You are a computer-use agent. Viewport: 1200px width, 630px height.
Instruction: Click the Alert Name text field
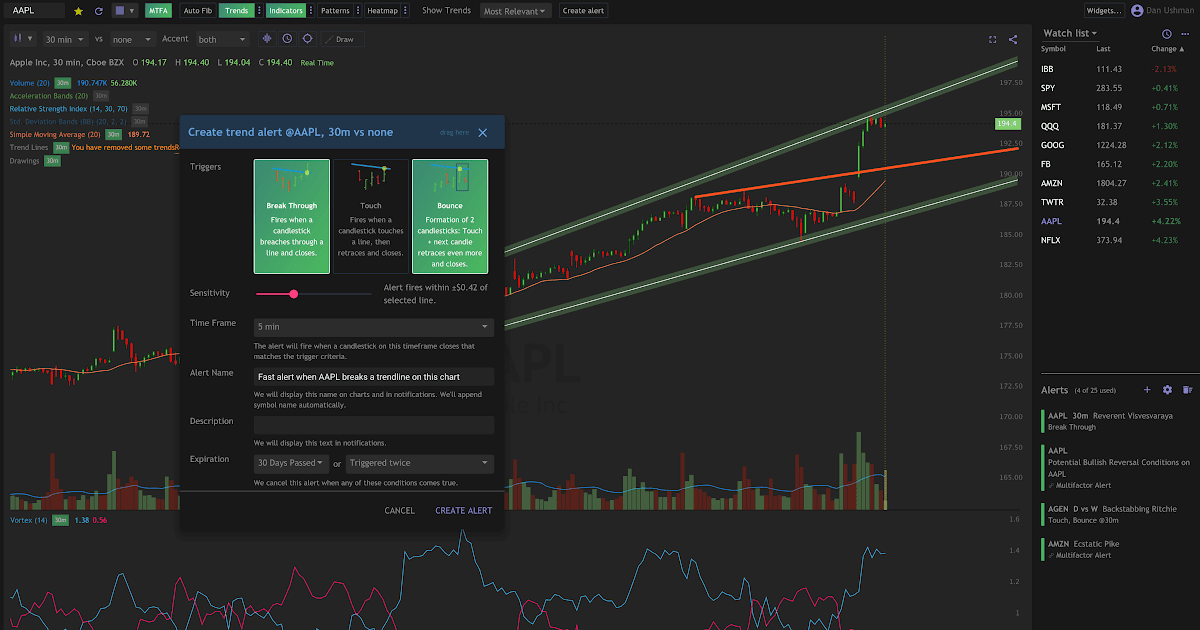point(374,377)
